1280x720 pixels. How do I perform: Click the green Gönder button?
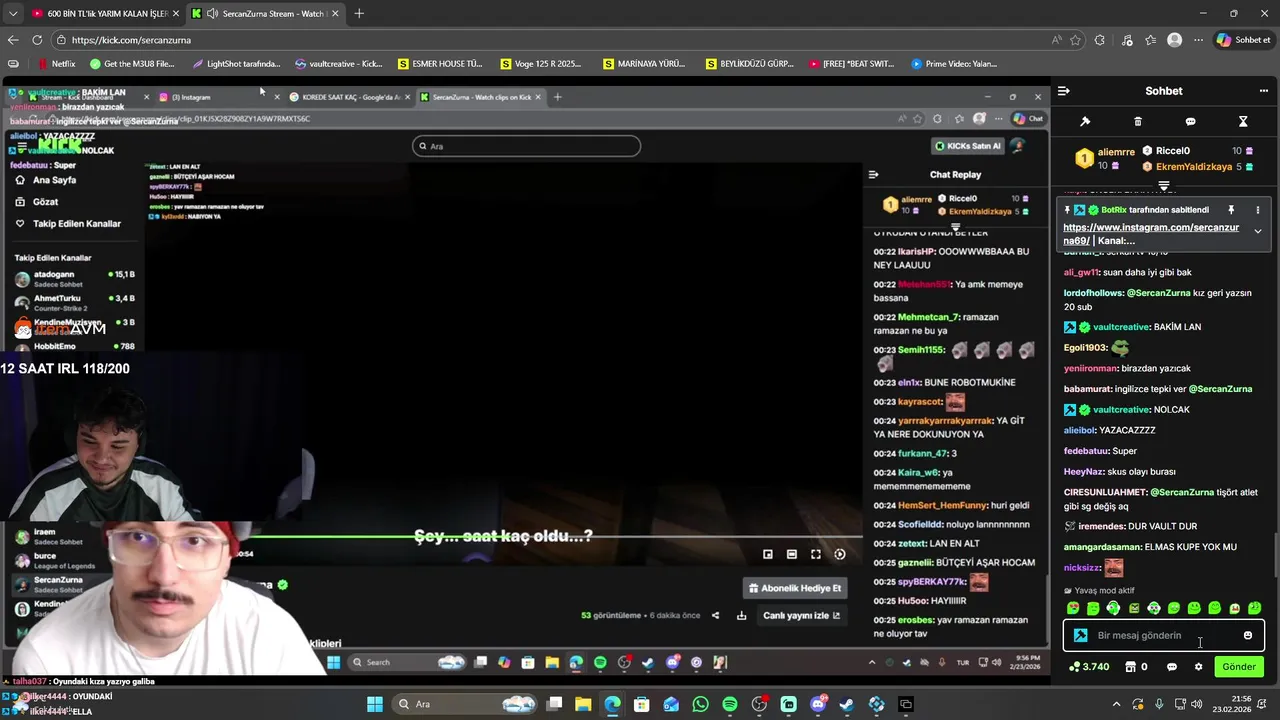1238,667
